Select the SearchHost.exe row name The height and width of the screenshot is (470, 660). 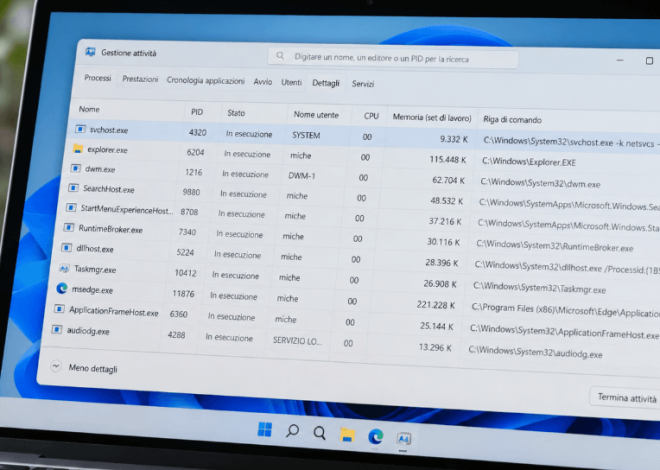pyautogui.click(x=109, y=189)
